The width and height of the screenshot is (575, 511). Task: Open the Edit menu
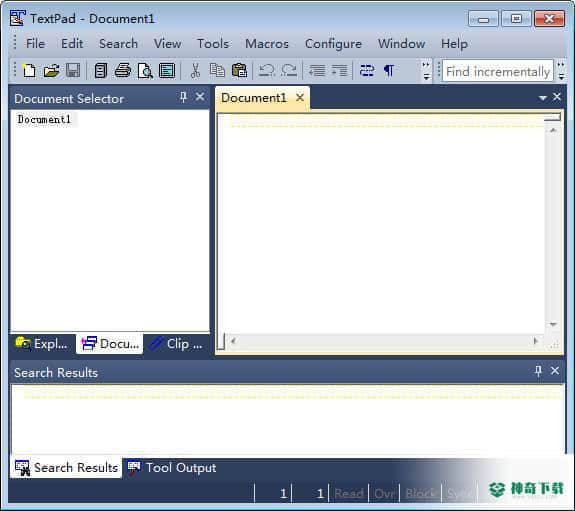[x=72, y=44]
